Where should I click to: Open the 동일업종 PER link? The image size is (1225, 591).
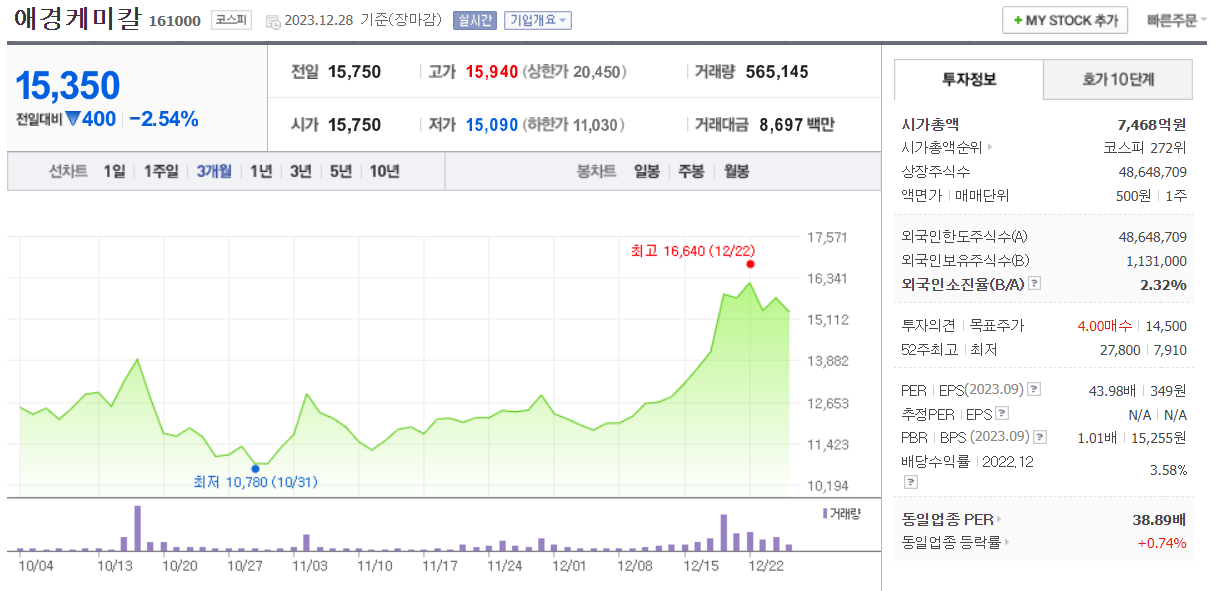(952, 519)
